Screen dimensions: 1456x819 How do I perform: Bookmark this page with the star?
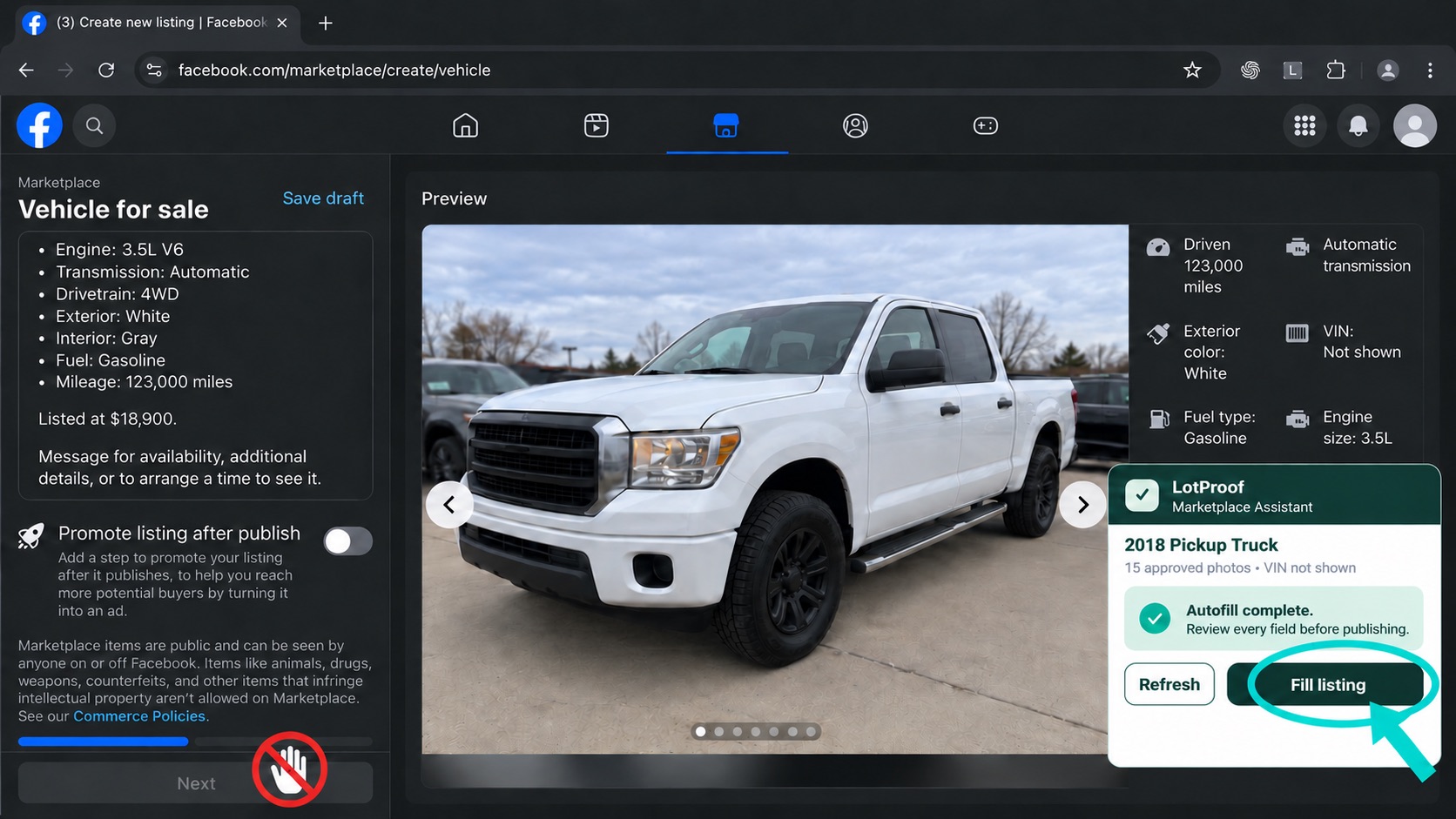pos(1192,70)
